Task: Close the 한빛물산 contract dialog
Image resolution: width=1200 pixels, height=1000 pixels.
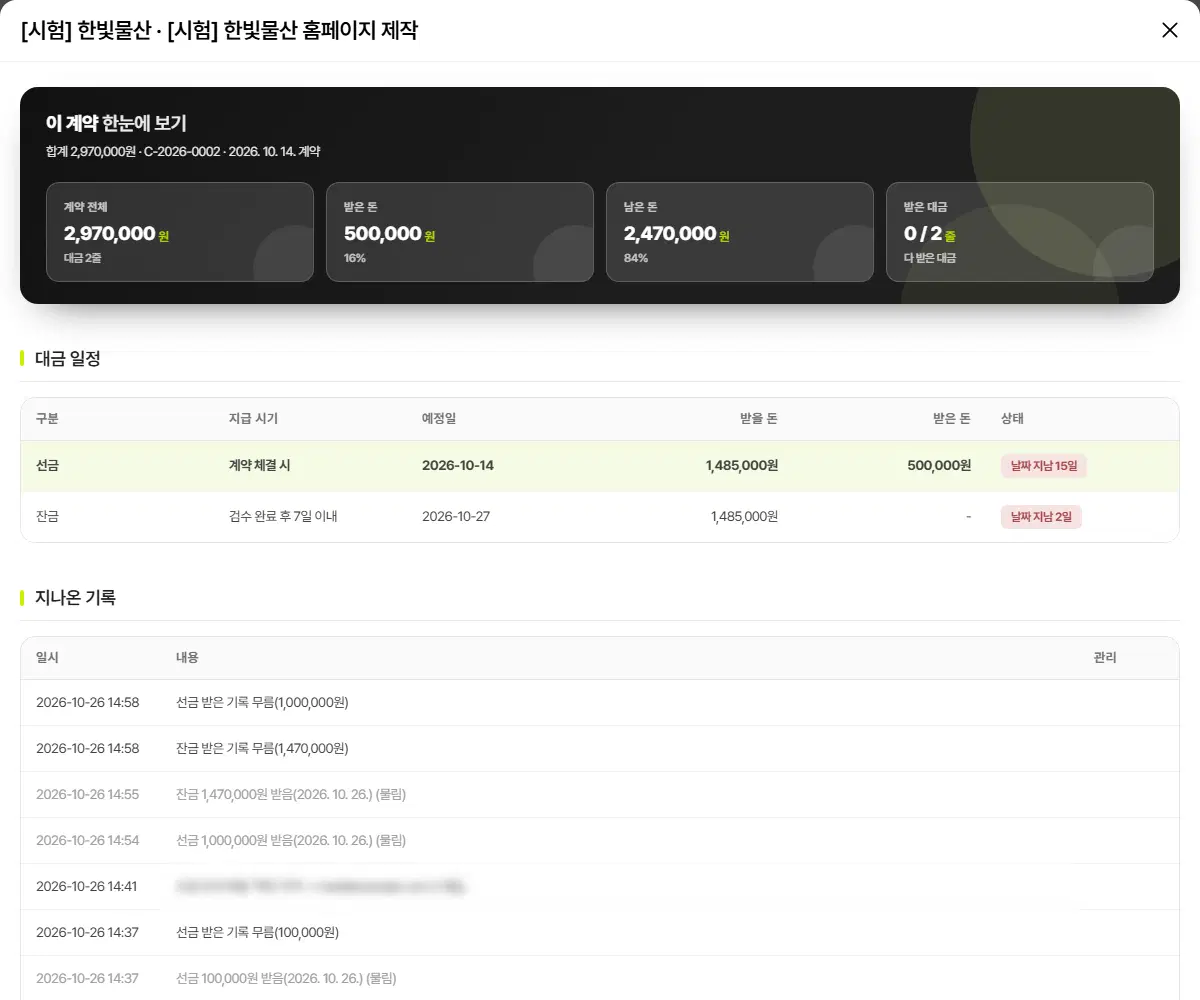Action: click(1170, 30)
